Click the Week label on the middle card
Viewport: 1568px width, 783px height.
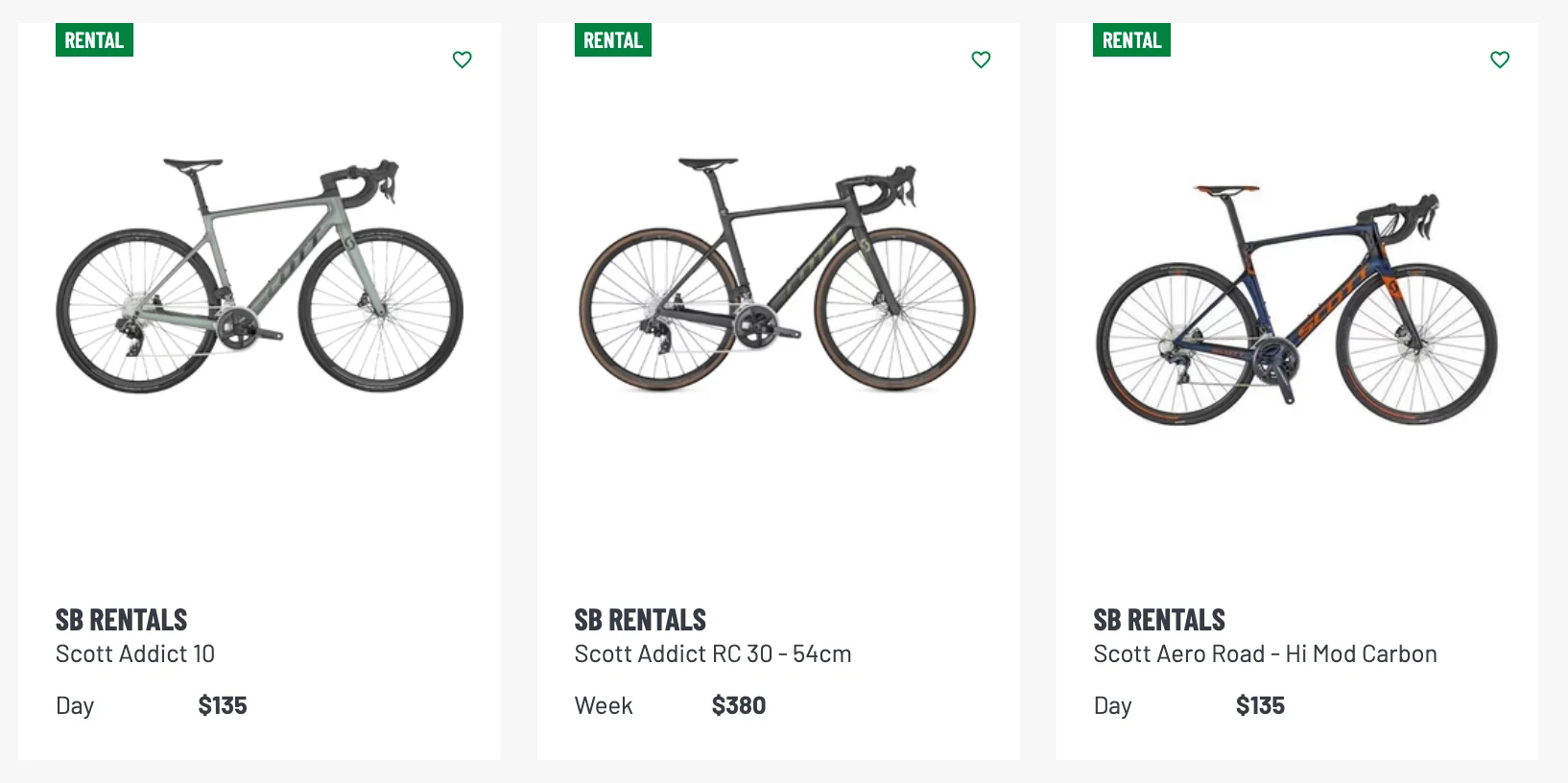(603, 705)
